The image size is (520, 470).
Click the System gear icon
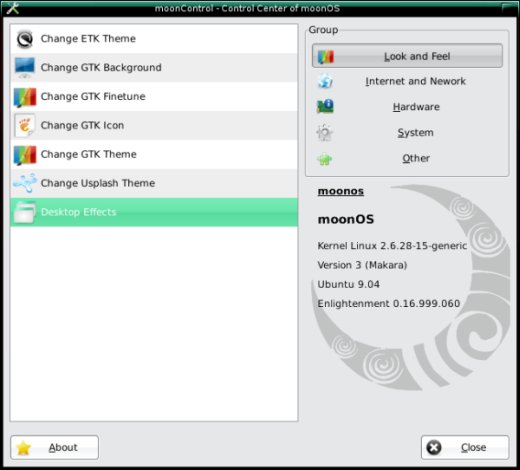coord(324,133)
